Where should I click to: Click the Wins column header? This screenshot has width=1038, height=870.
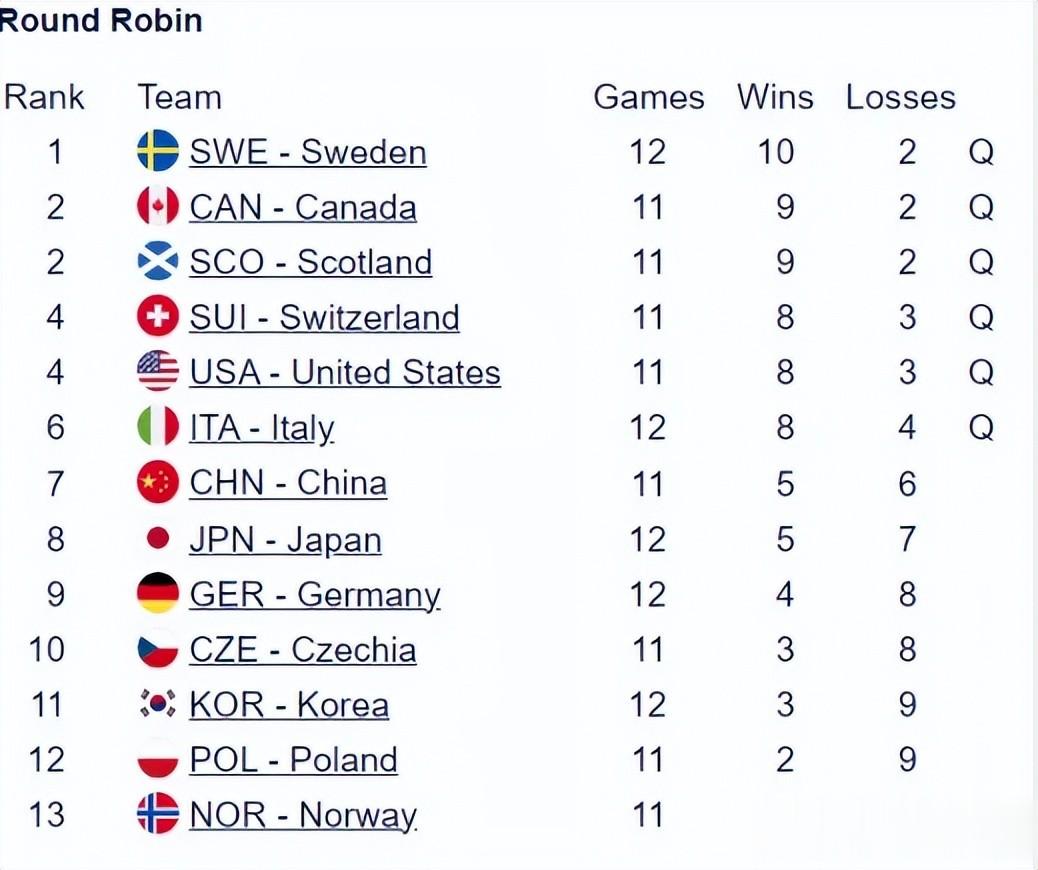point(775,97)
